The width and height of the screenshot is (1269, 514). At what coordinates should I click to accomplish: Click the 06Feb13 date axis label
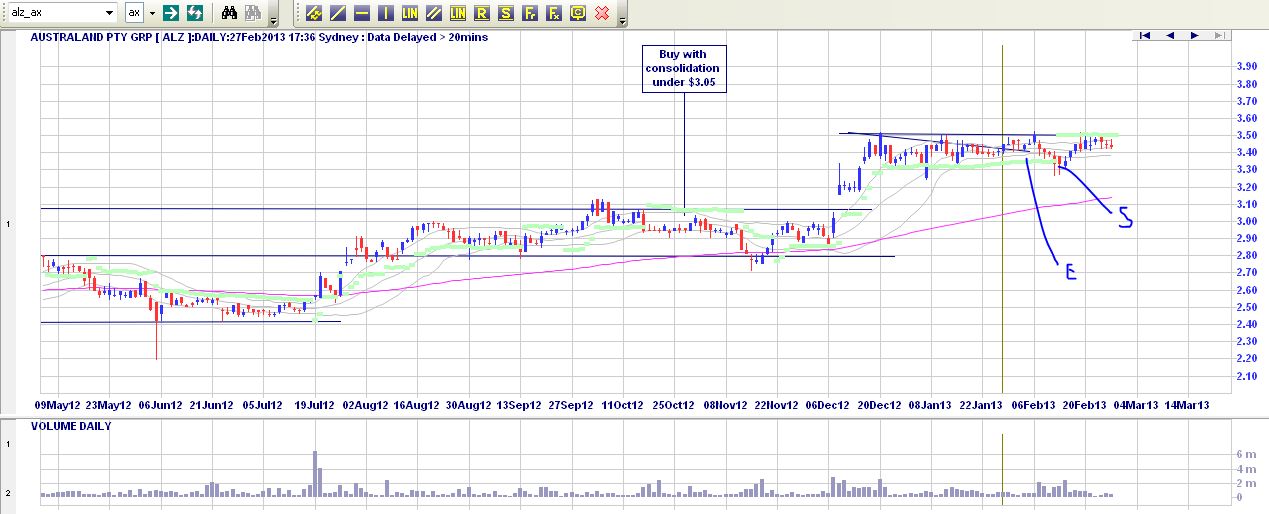point(1034,406)
